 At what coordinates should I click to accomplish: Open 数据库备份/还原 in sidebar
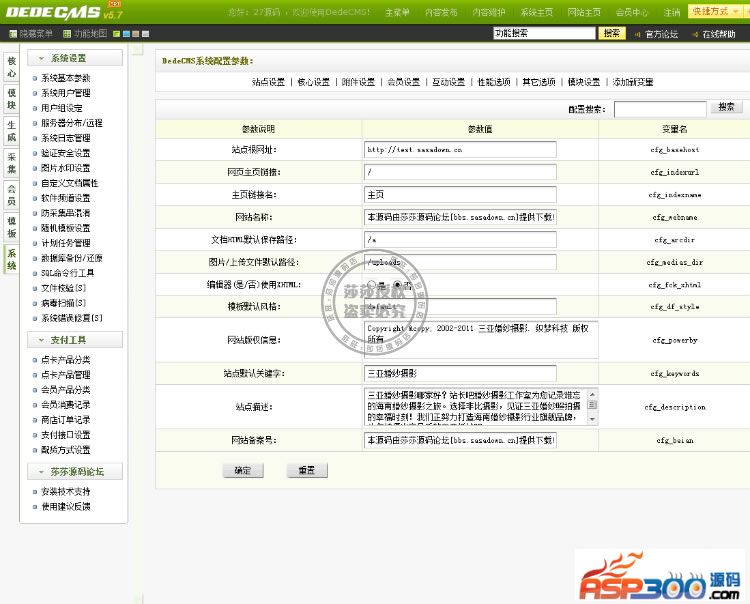tap(72, 258)
